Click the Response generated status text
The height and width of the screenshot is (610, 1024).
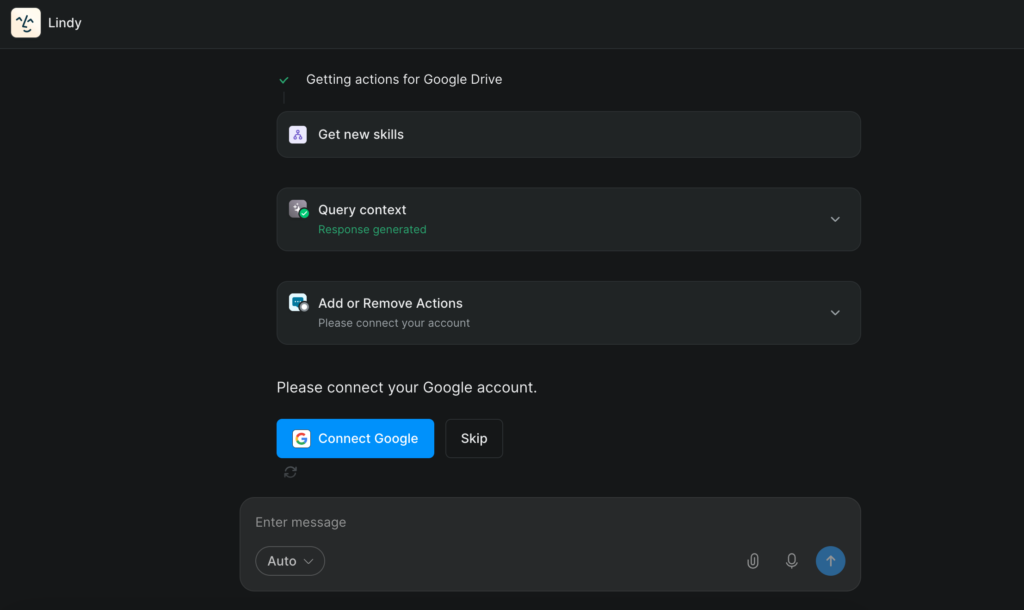point(372,229)
